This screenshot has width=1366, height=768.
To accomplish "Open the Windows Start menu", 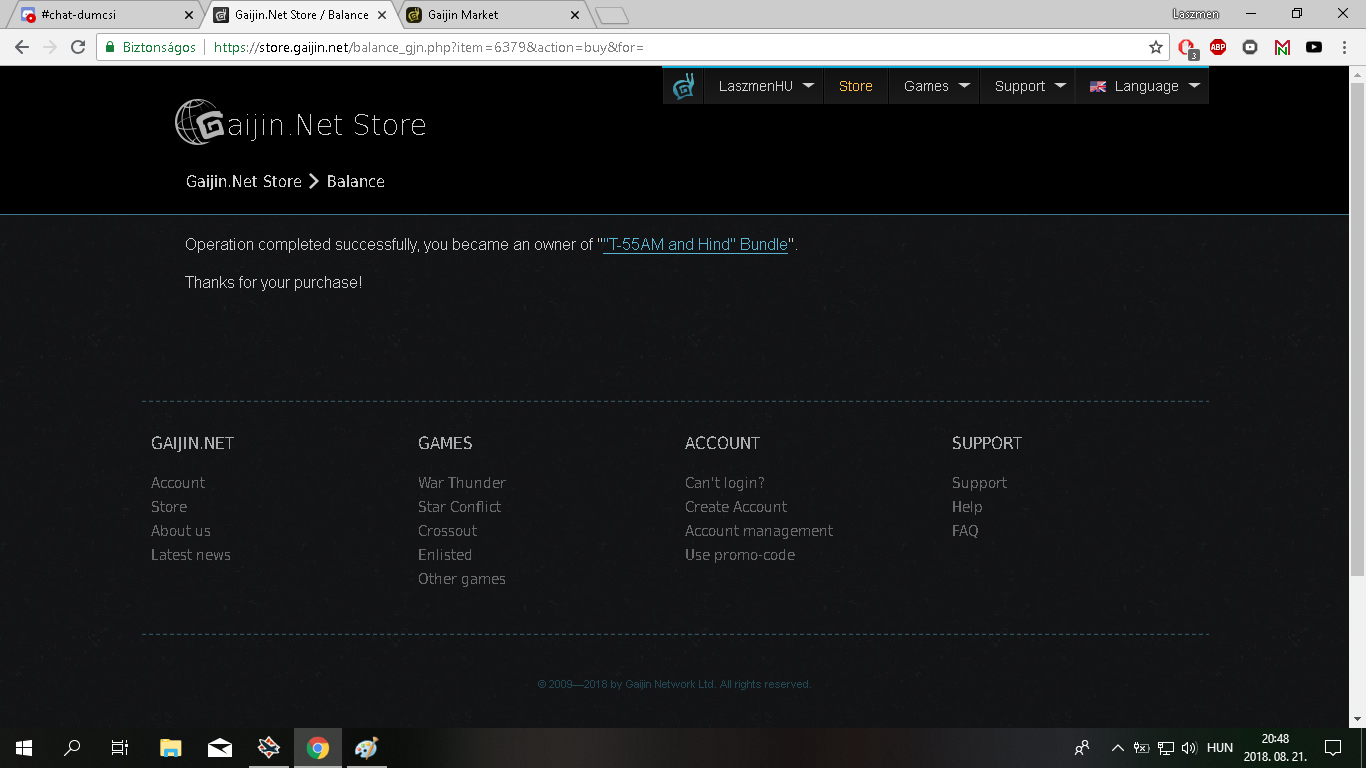I will (24, 747).
